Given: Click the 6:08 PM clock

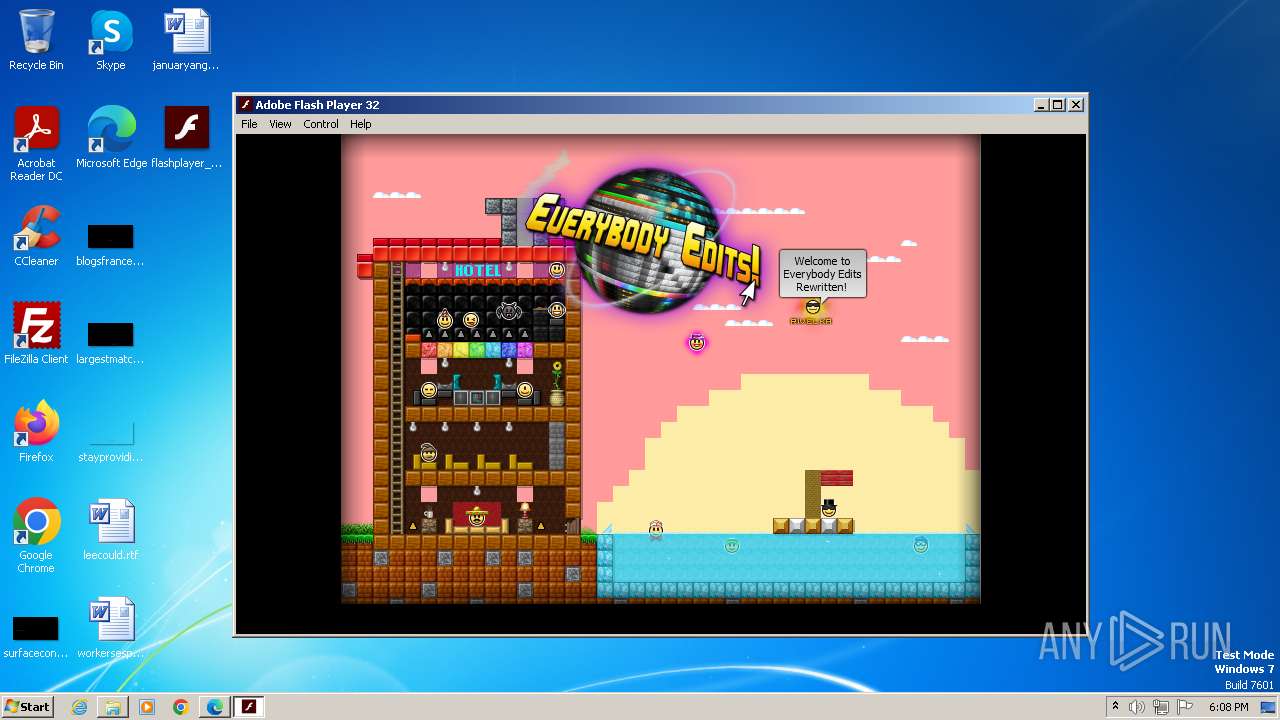Looking at the screenshot, I should (1228, 707).
